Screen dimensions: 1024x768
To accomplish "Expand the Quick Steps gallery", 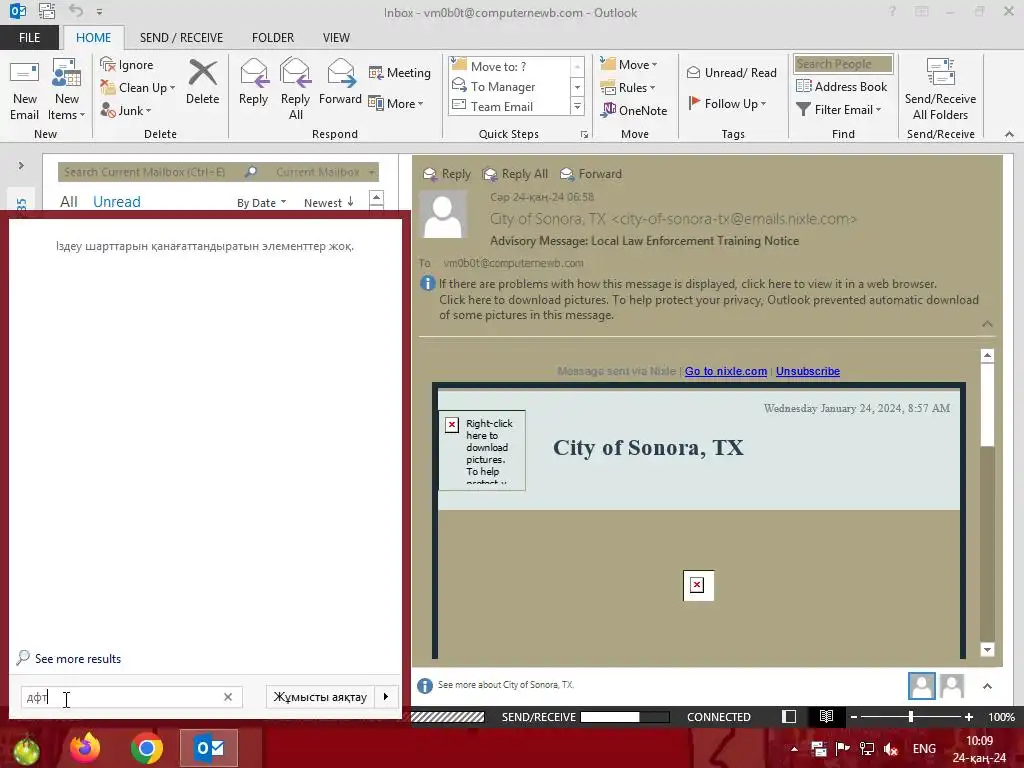I will click(x=577, y=106).
